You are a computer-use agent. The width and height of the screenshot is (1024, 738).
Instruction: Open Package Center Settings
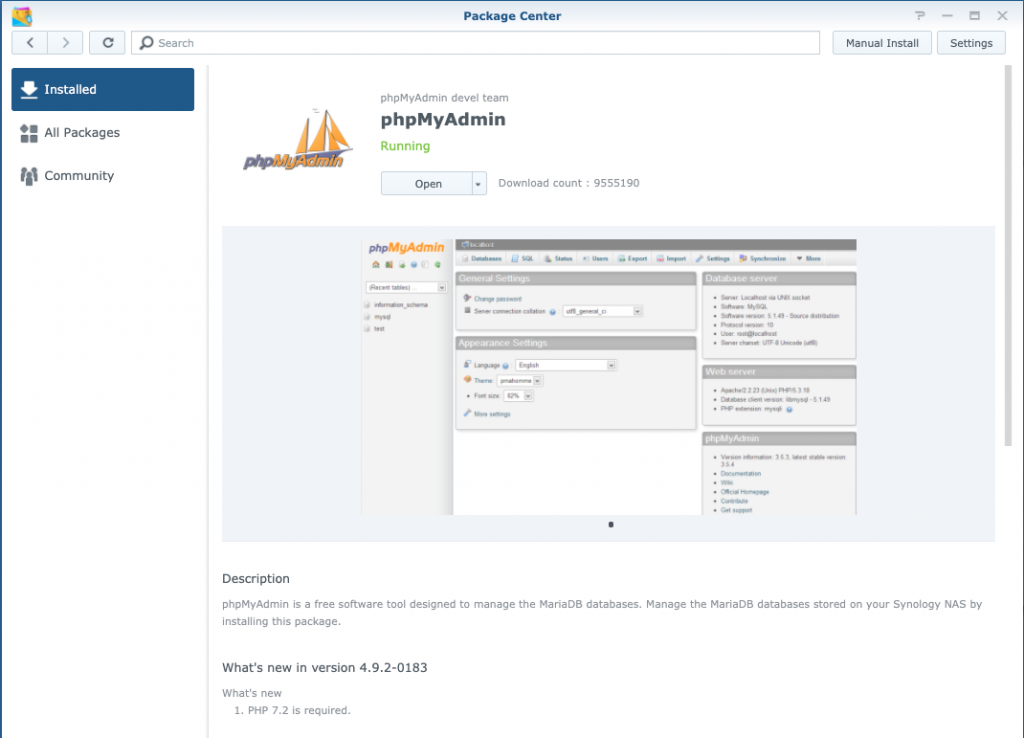pos(971,43)
